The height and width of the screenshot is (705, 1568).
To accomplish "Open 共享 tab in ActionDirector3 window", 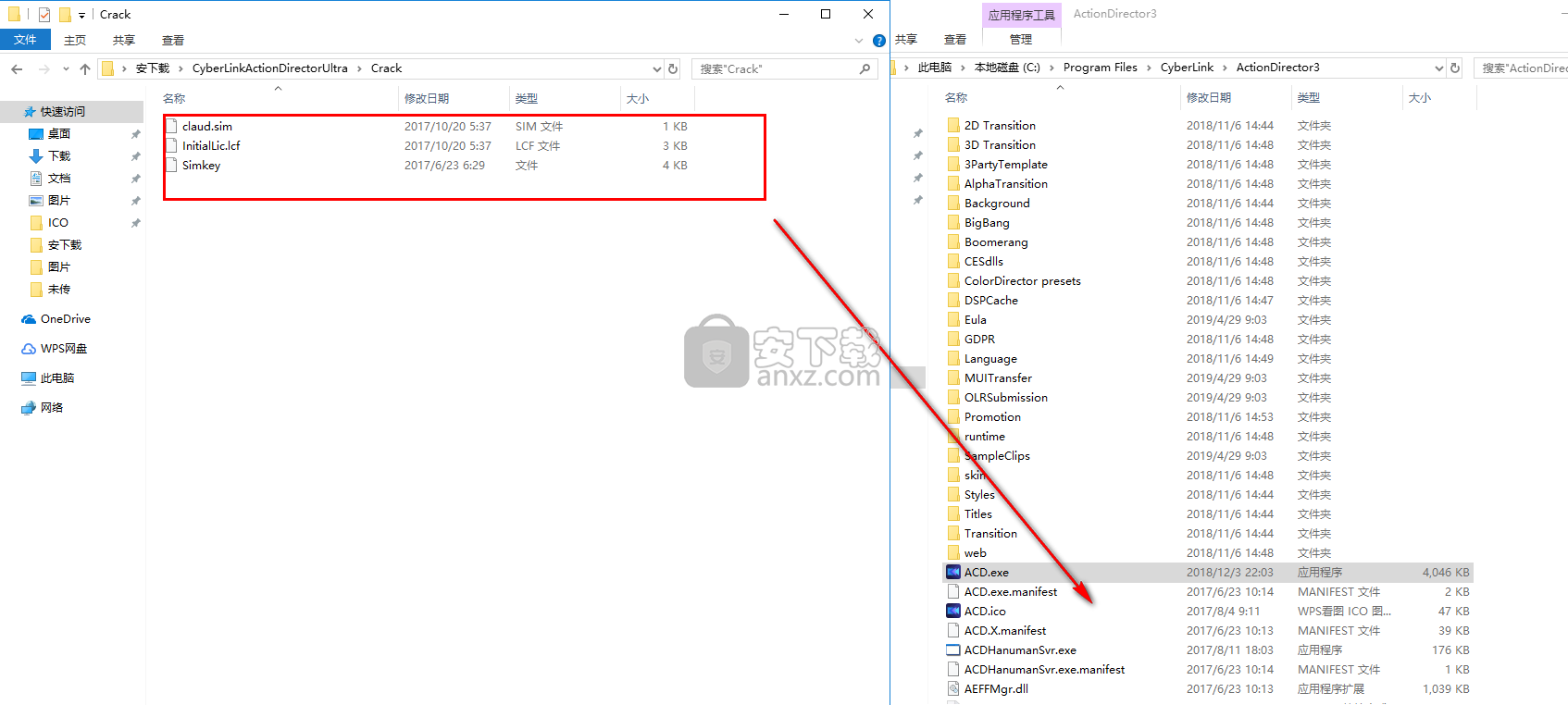I will click(906, 39).
